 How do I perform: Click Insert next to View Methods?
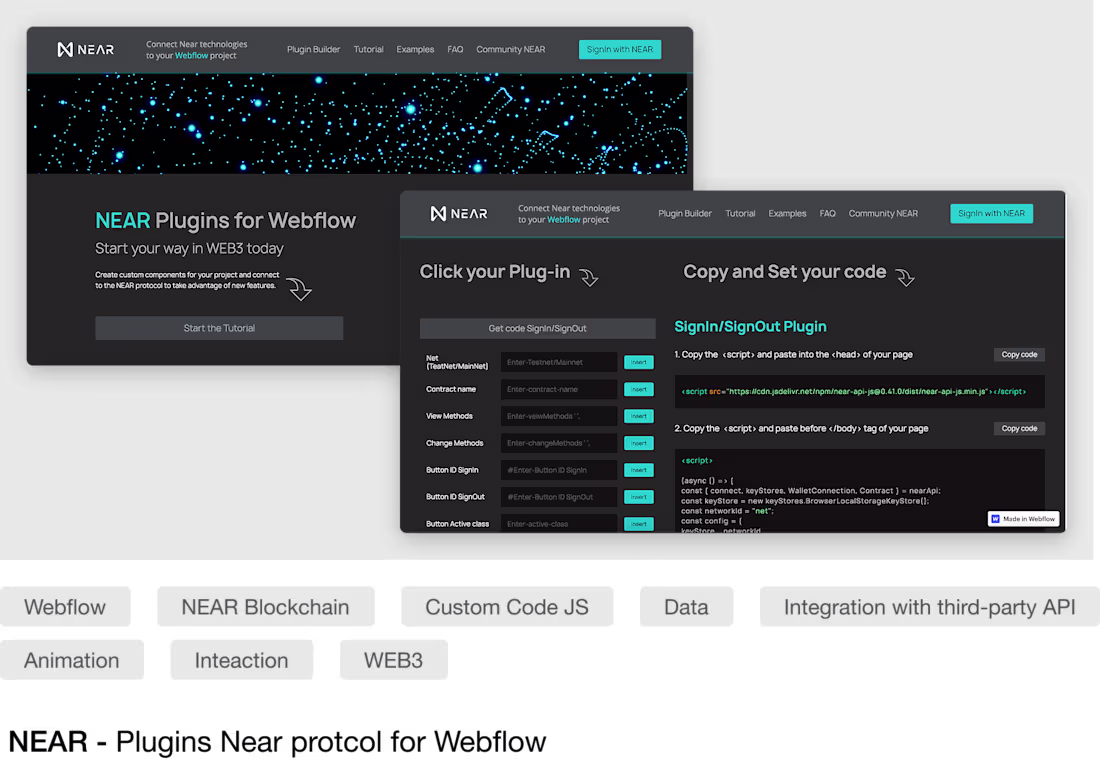point(638,417)
